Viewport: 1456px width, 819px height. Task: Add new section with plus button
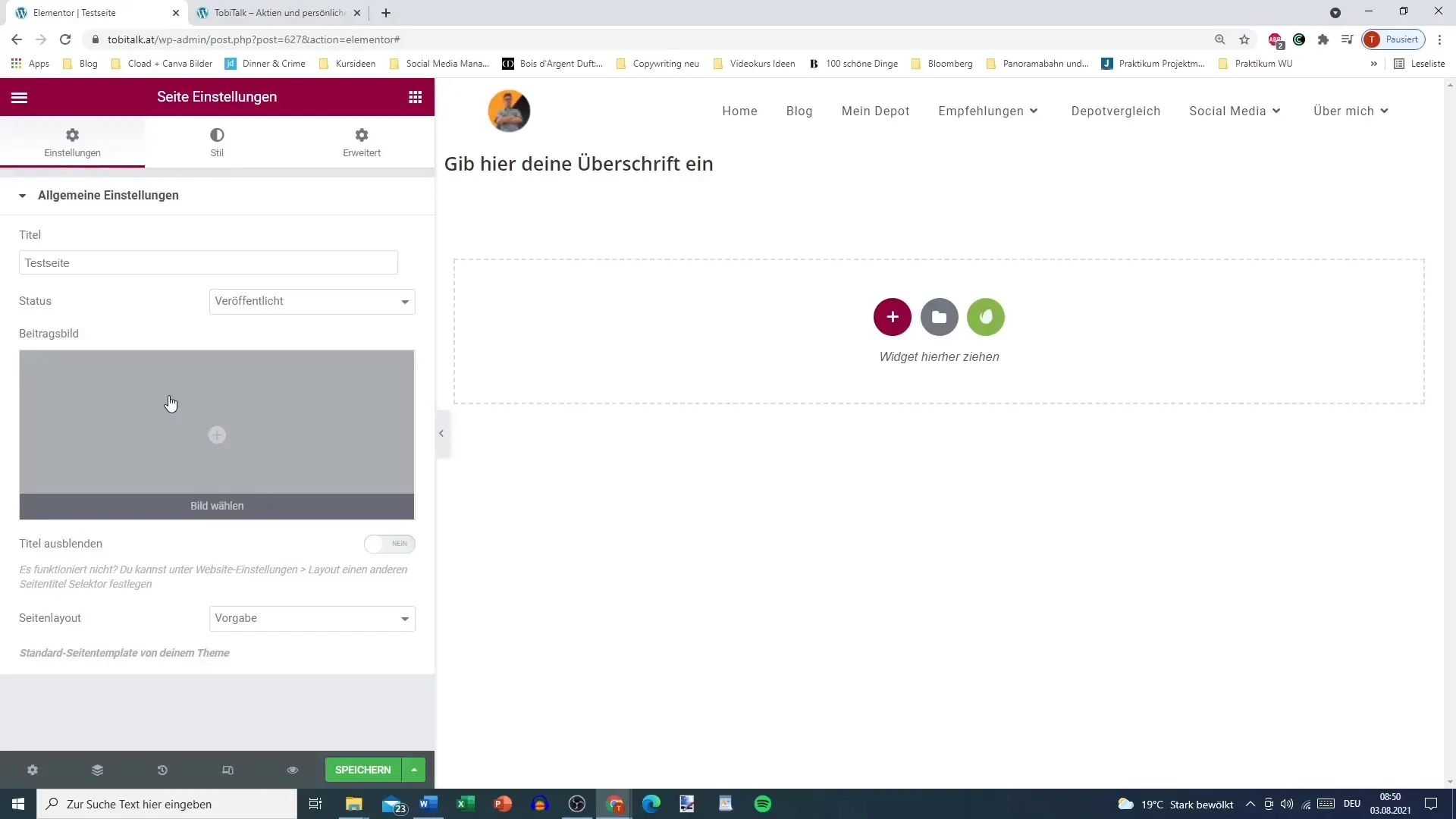click(893, 317)
